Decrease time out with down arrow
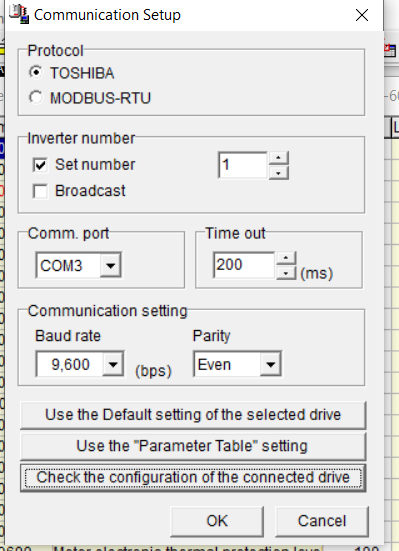 pos(286,273)
